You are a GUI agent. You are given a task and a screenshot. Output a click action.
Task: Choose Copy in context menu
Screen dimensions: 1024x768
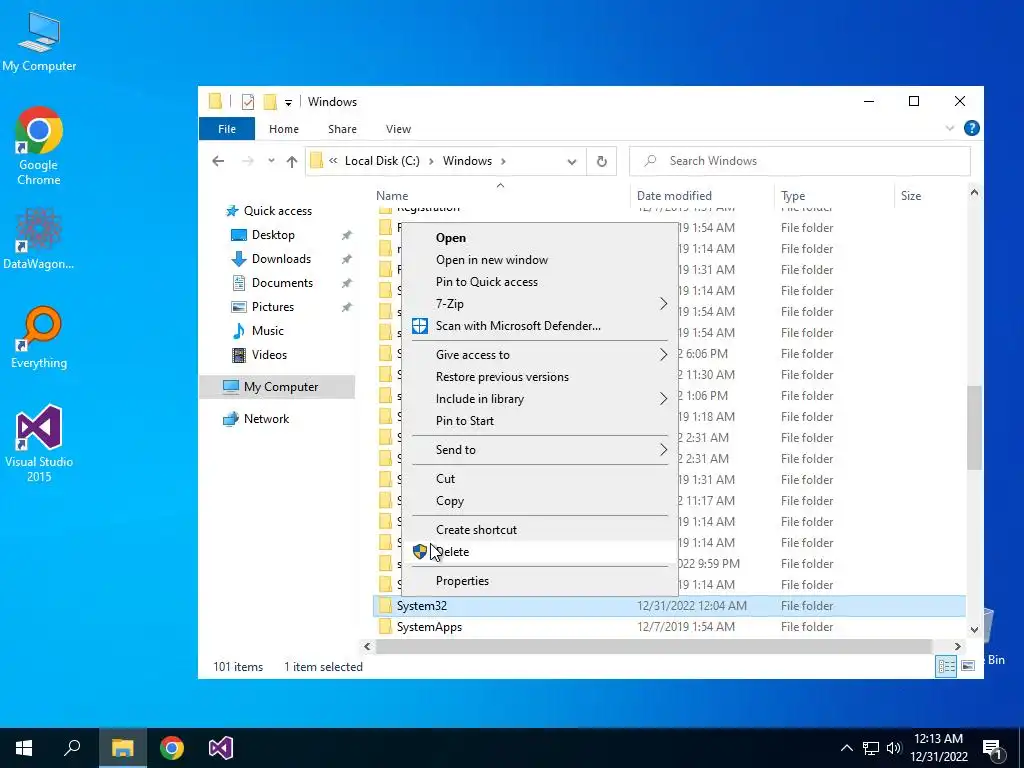pos(540,501)
